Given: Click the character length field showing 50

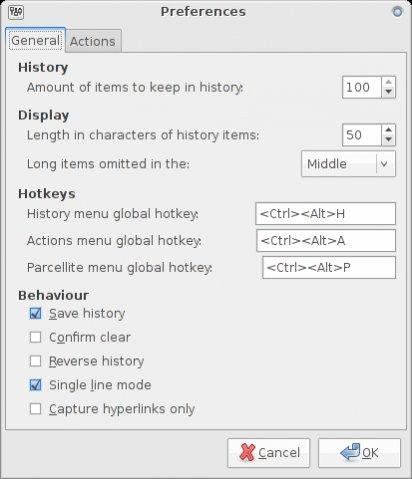Looking at the screenshot, I should tap(362, 135).
